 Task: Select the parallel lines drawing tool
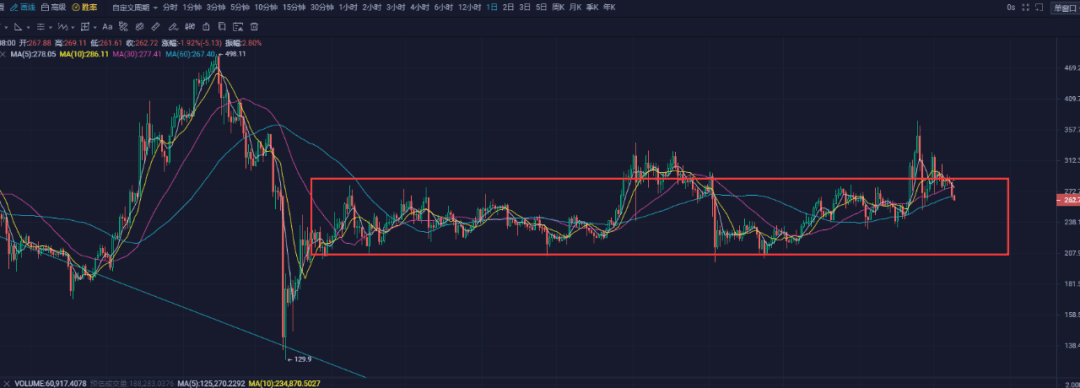coord(41,27)
